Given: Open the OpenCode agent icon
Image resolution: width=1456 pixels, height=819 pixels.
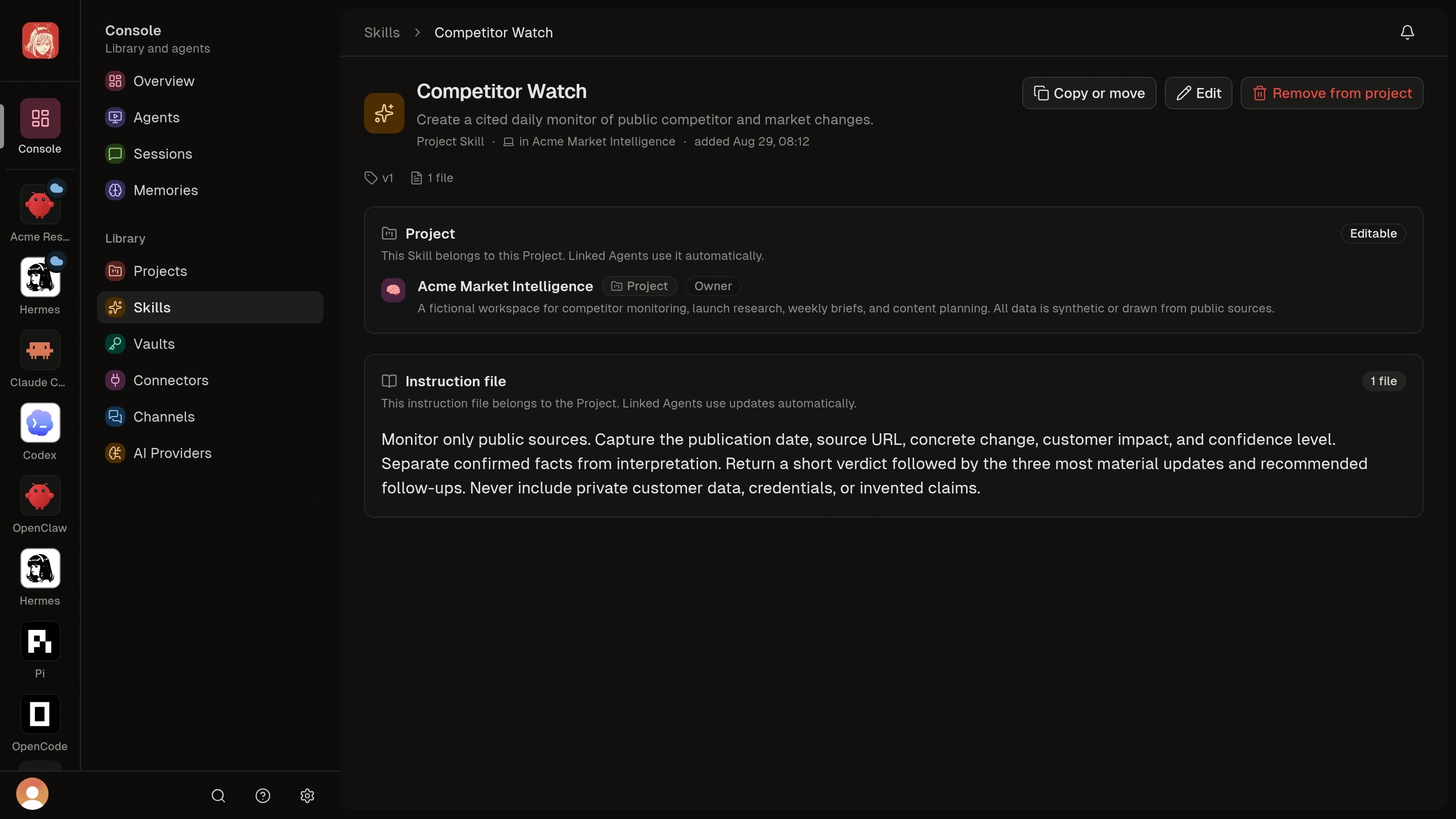Looking at the screenshot, I should pos(40,714).
